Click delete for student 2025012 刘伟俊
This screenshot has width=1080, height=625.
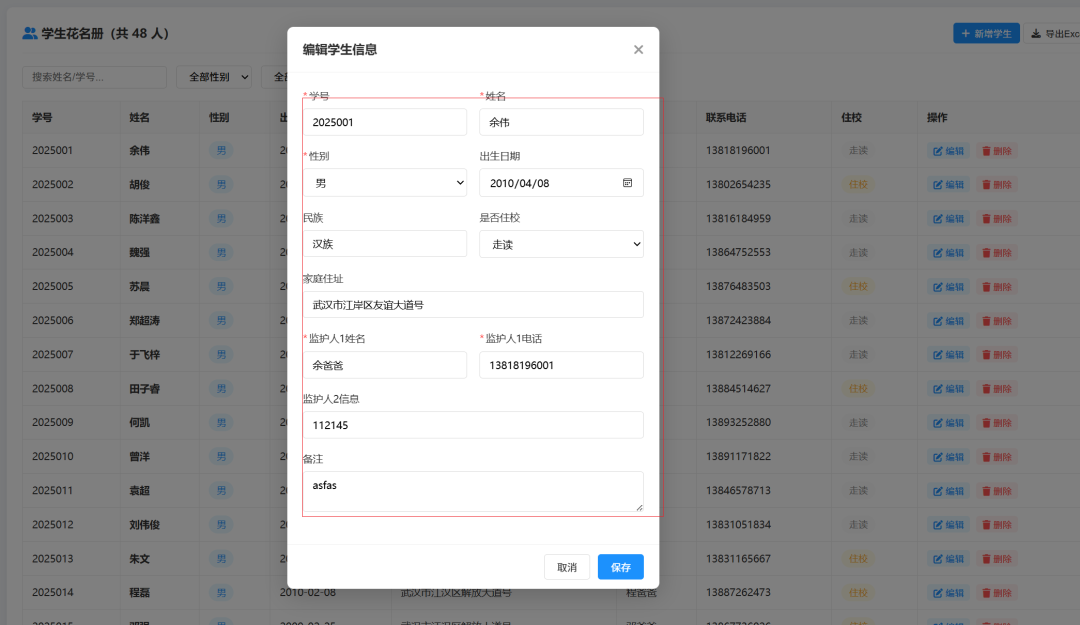click(x=997, y=525)
